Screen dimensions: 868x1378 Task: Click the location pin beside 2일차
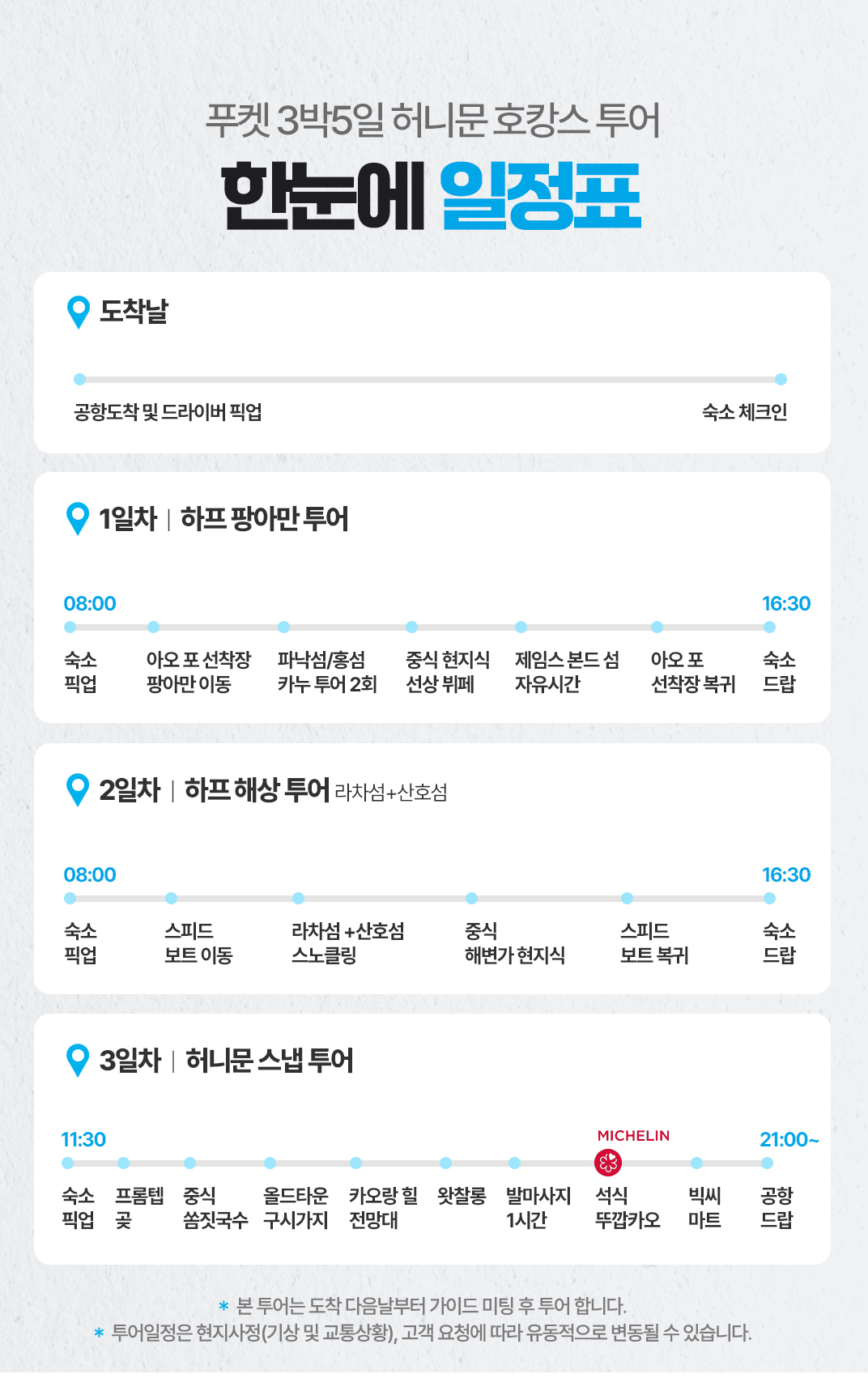(78, 789)
